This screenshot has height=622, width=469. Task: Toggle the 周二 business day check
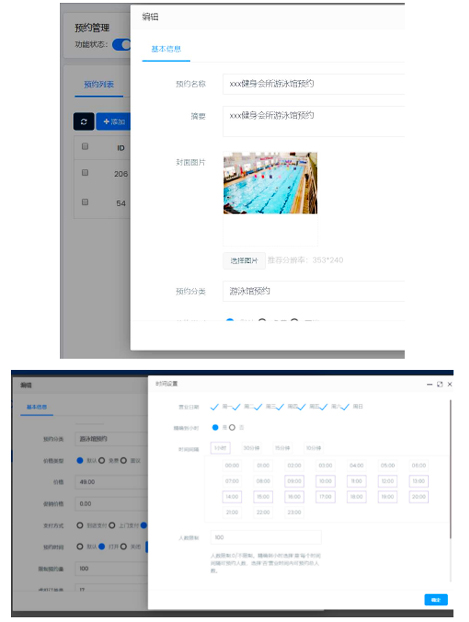pyautogui.click(x=236, y=407)
